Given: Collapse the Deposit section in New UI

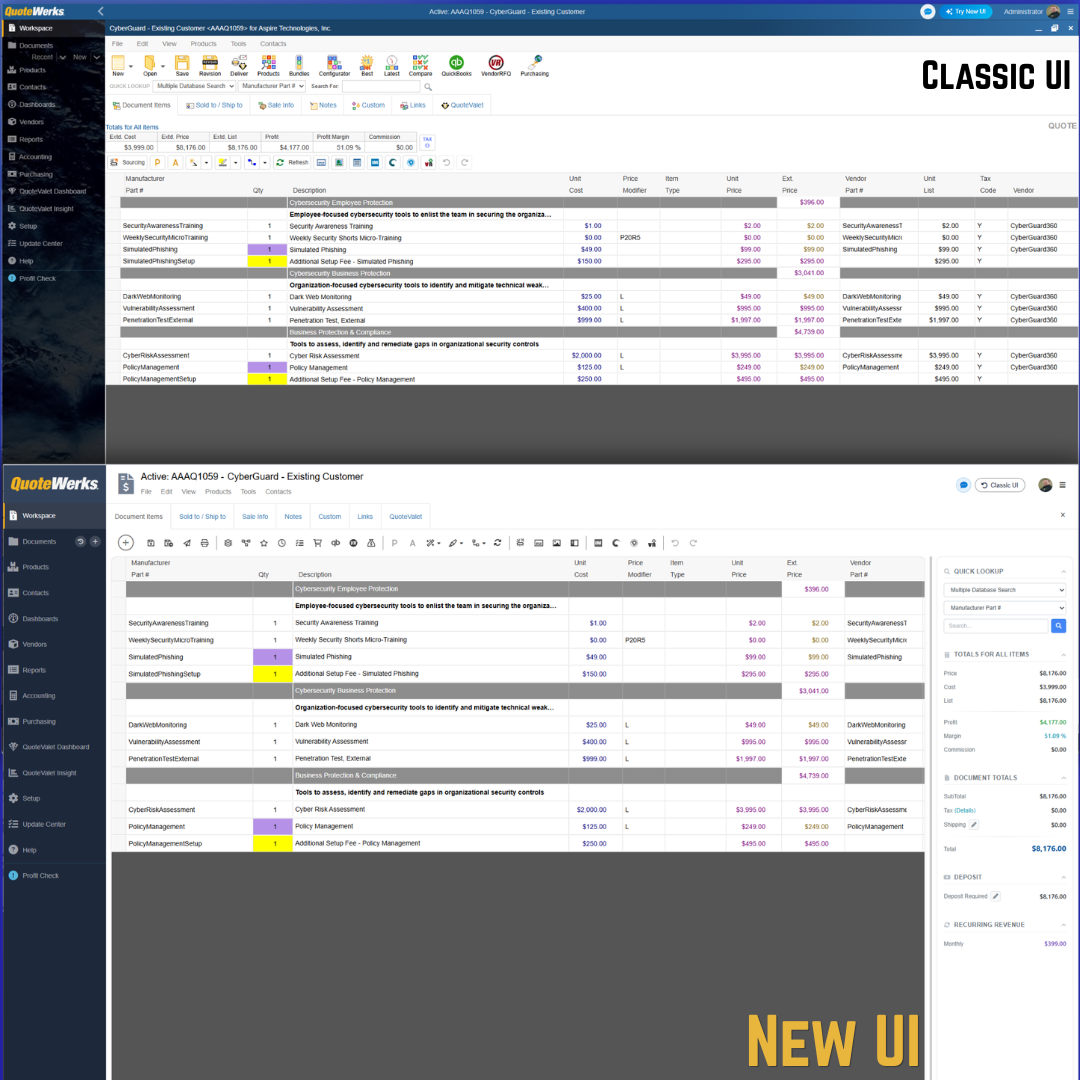Looking at the screenshot, I should 1063,877.
